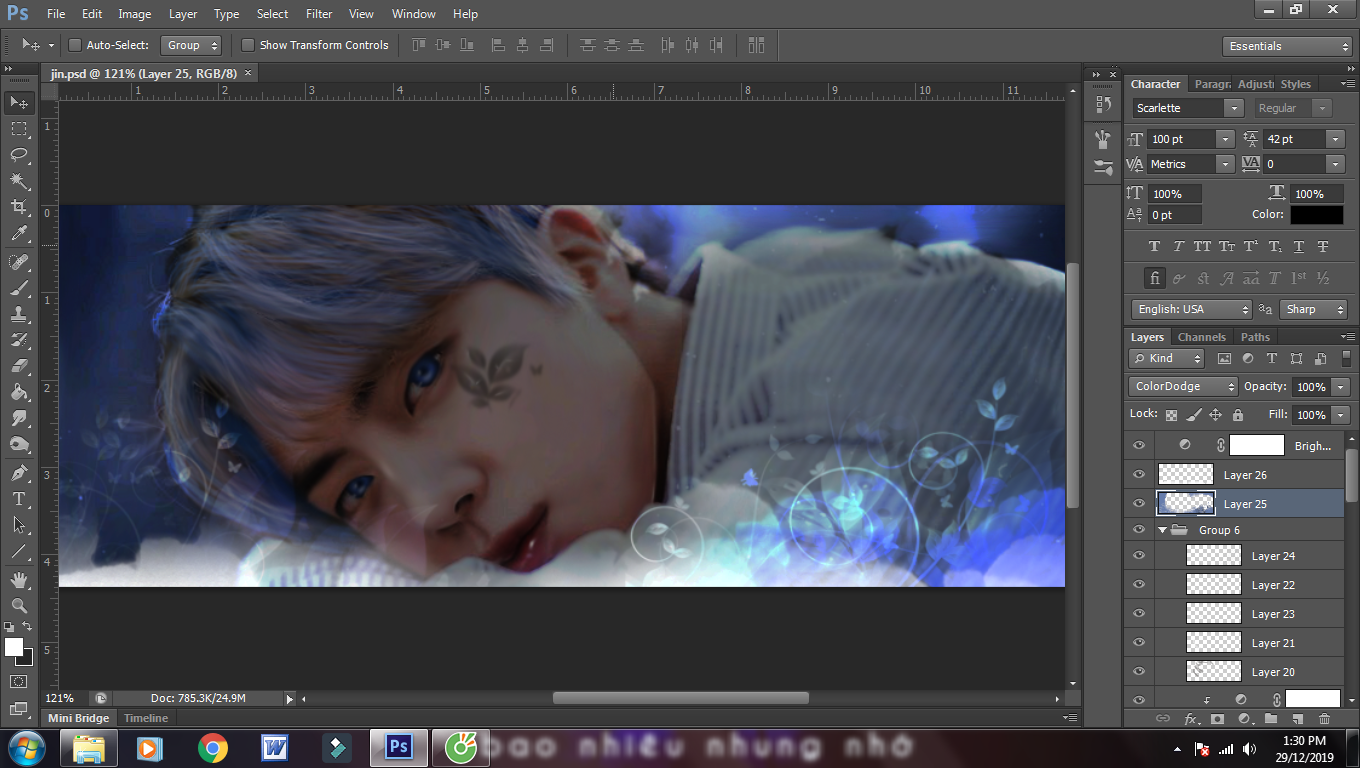Viewport: 1360px width, 768px height.
Task: Open the 100 pt font size dropdown
Action: click(x=1225, y=139)
